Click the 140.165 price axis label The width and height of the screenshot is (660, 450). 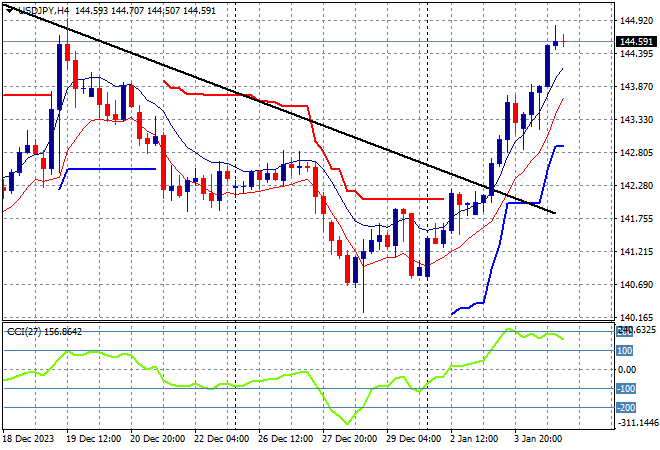coord(637,317)
